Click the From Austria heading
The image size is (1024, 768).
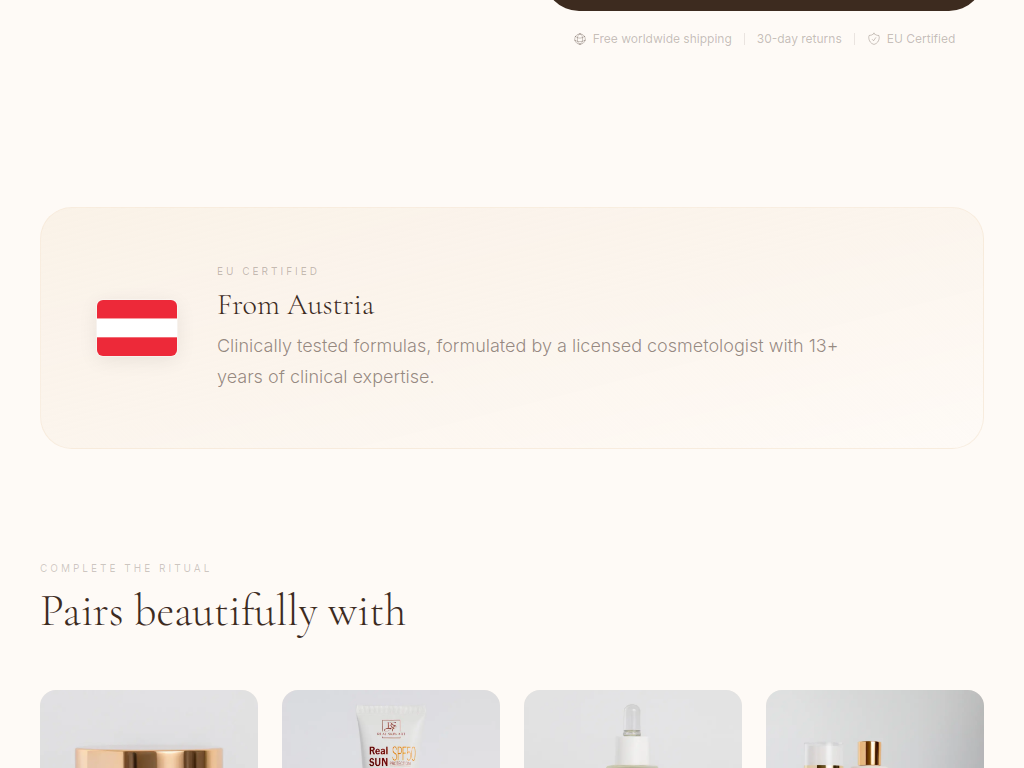(x=296, y=306)
